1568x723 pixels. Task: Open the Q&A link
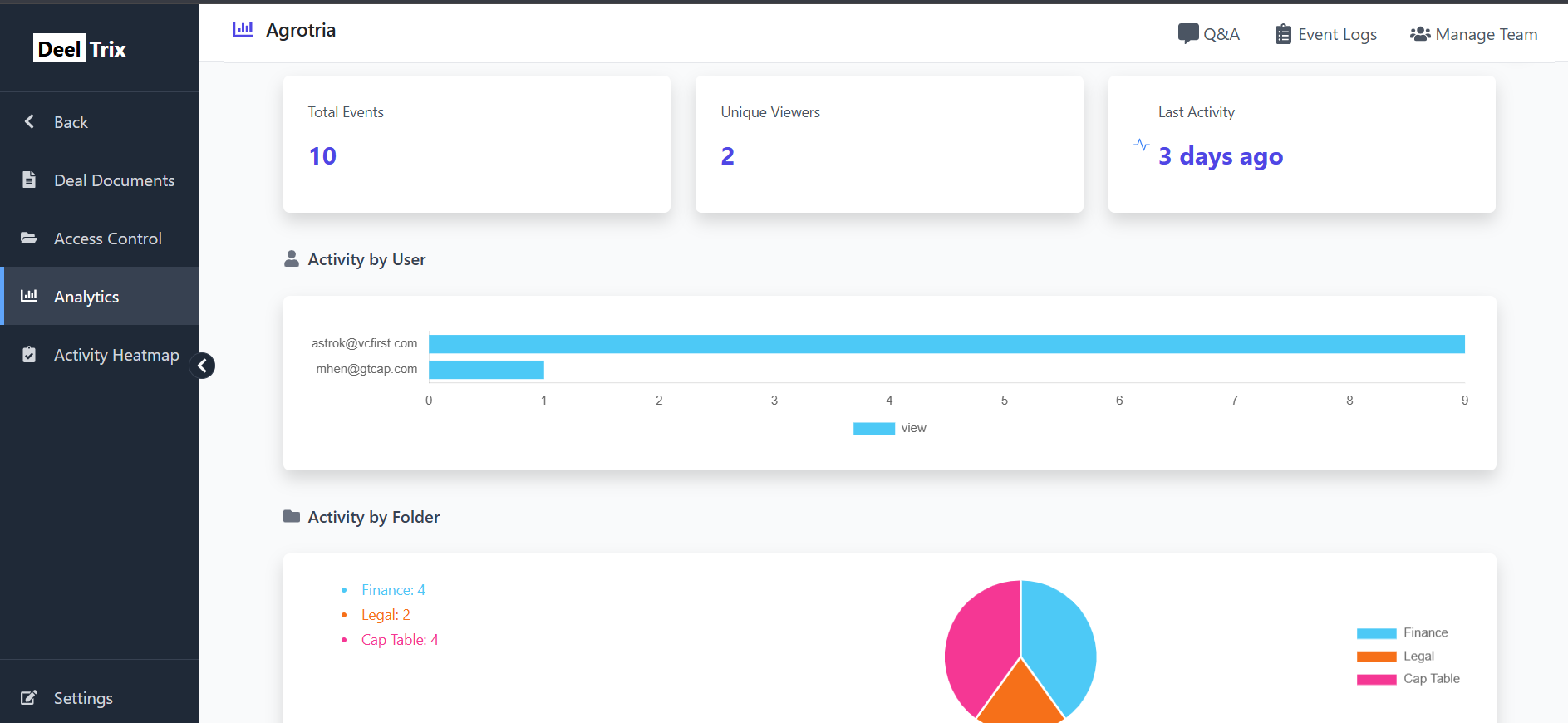point(1209,34)
